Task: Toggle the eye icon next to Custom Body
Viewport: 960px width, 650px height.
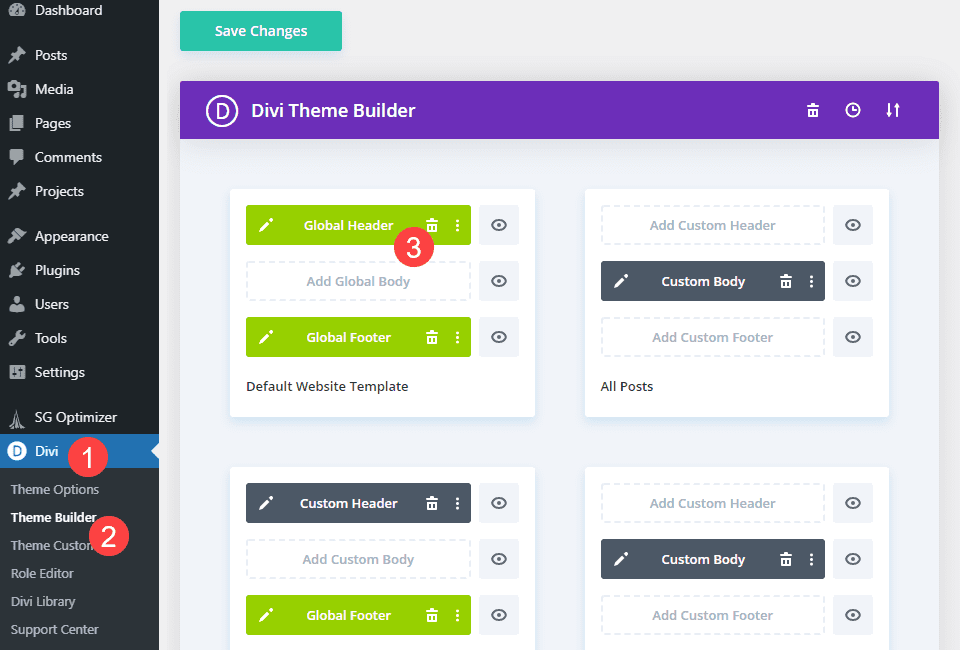Action: (853, 281)
